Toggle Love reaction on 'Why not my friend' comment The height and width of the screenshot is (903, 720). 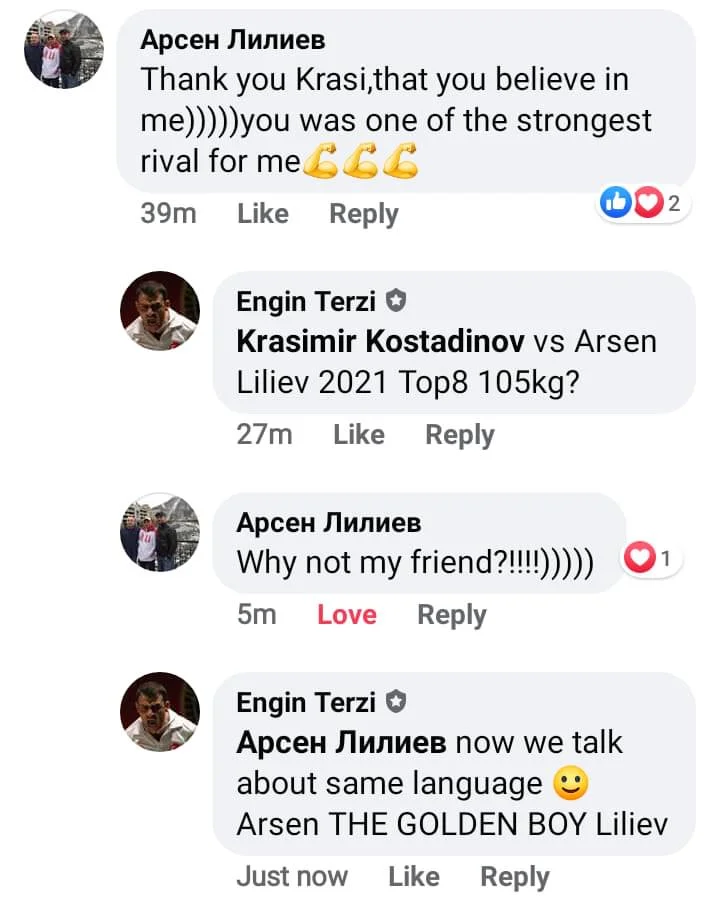coord(346,615)
